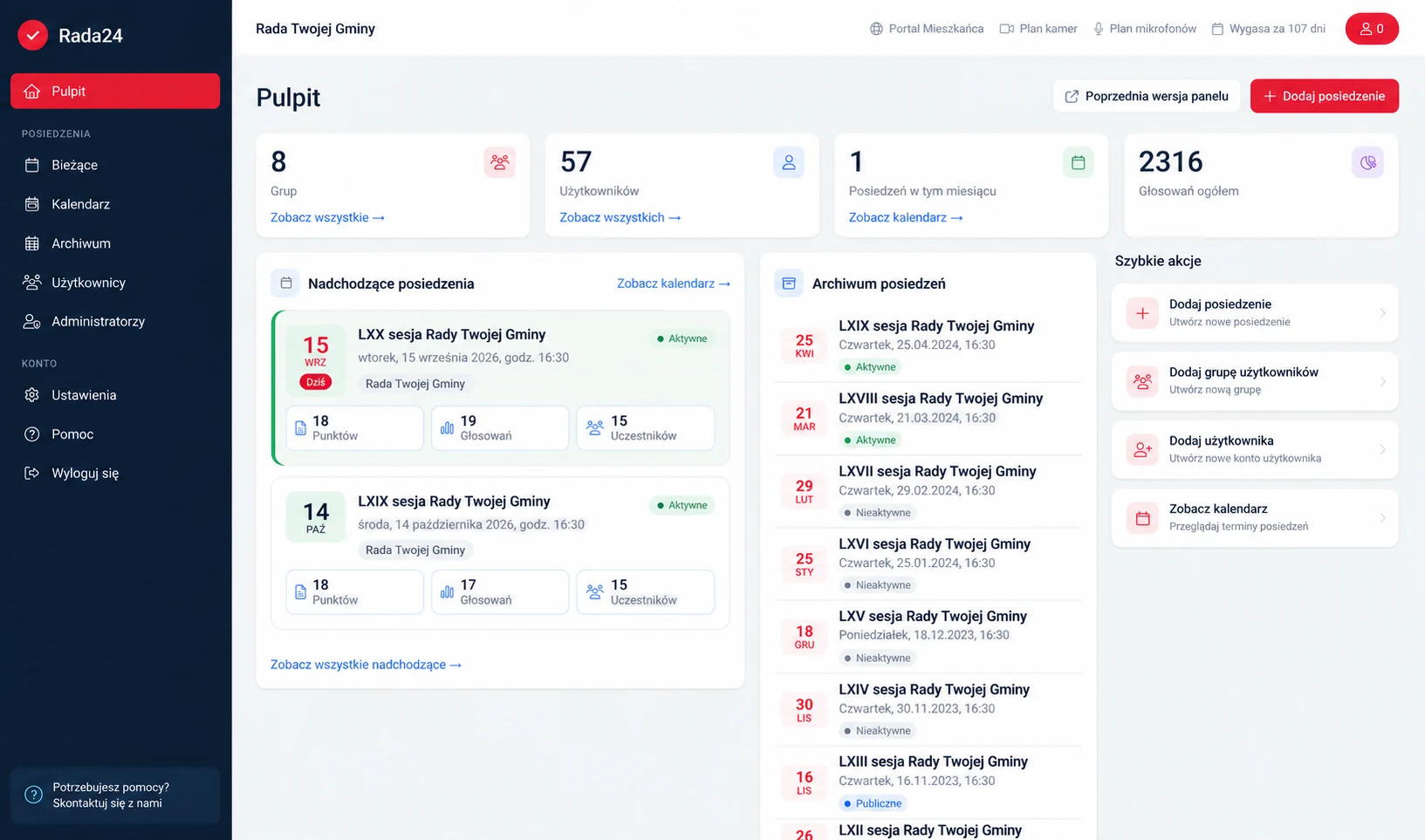Image resolution: width=1425 pixels, height=840 pixels.
Task: Click the user icon on the Użytkowników card
Action: pos(789,162)
